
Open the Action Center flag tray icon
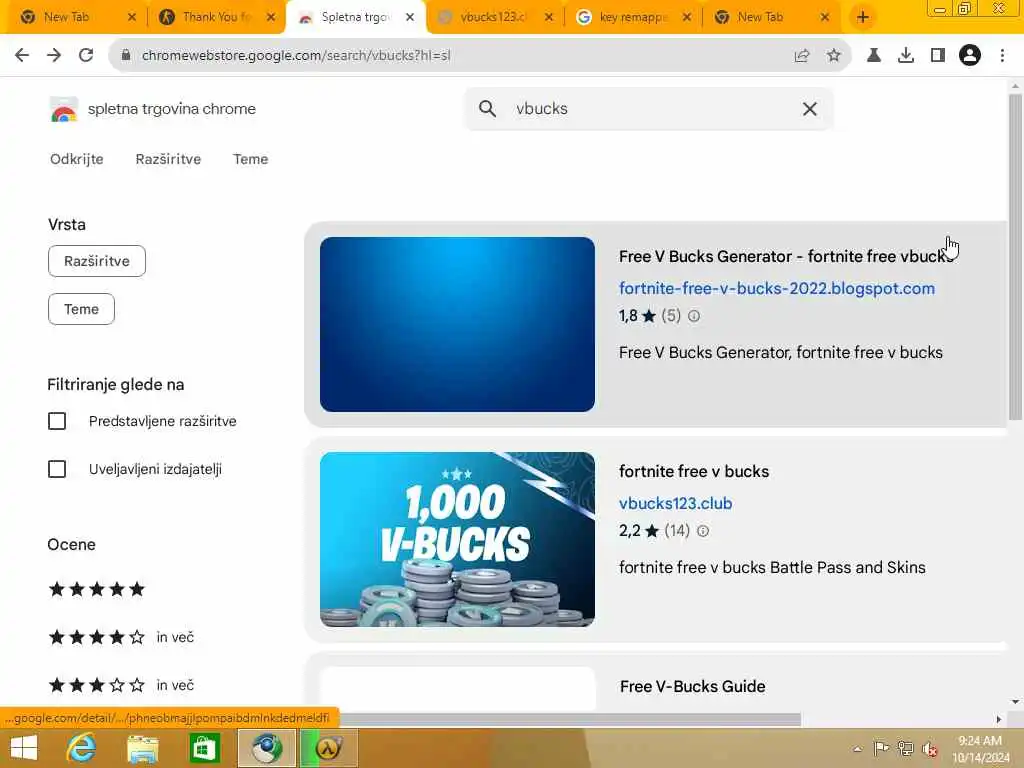(x=881, y=748)
